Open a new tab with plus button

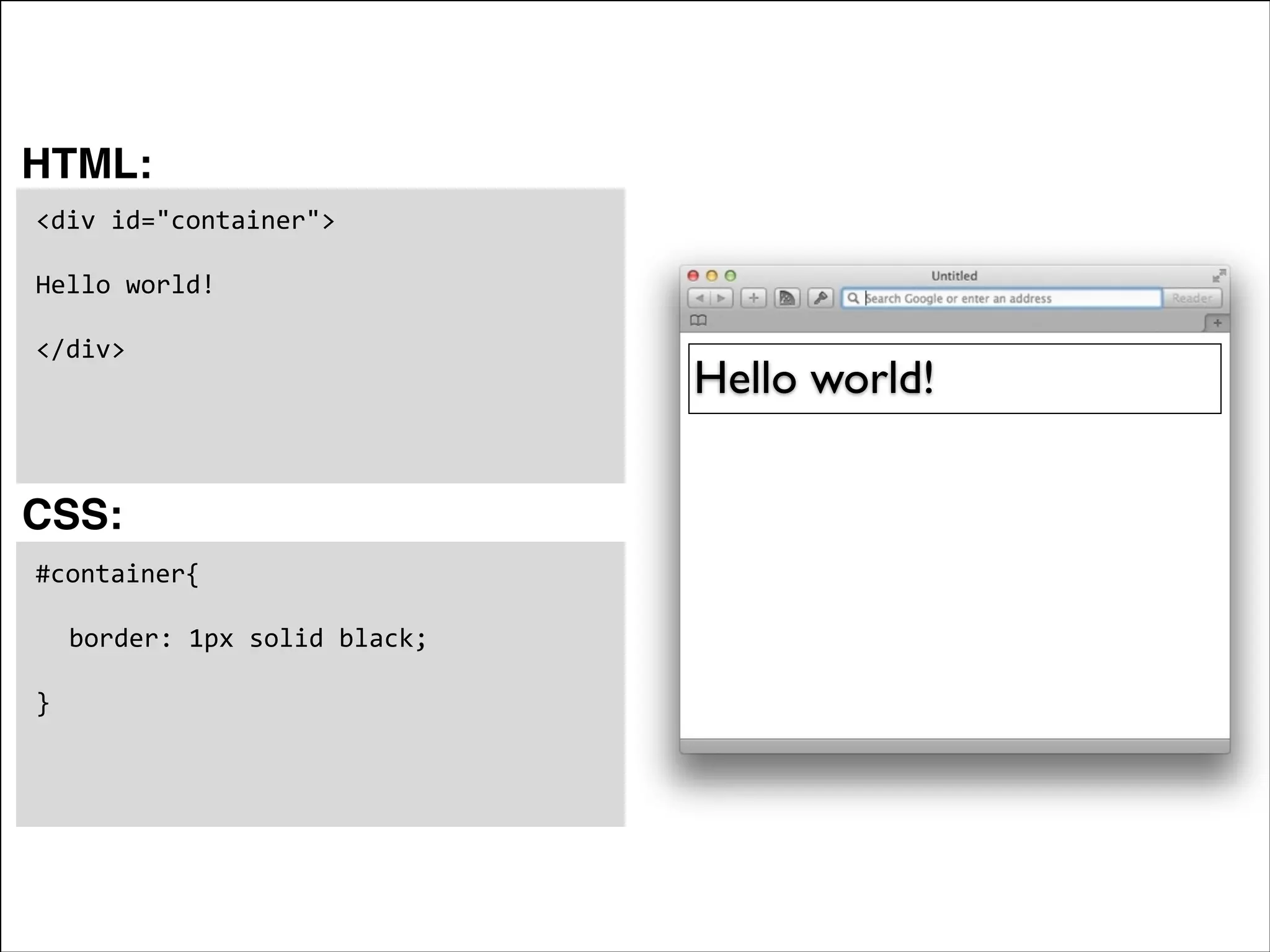(x=1217, y=323)
